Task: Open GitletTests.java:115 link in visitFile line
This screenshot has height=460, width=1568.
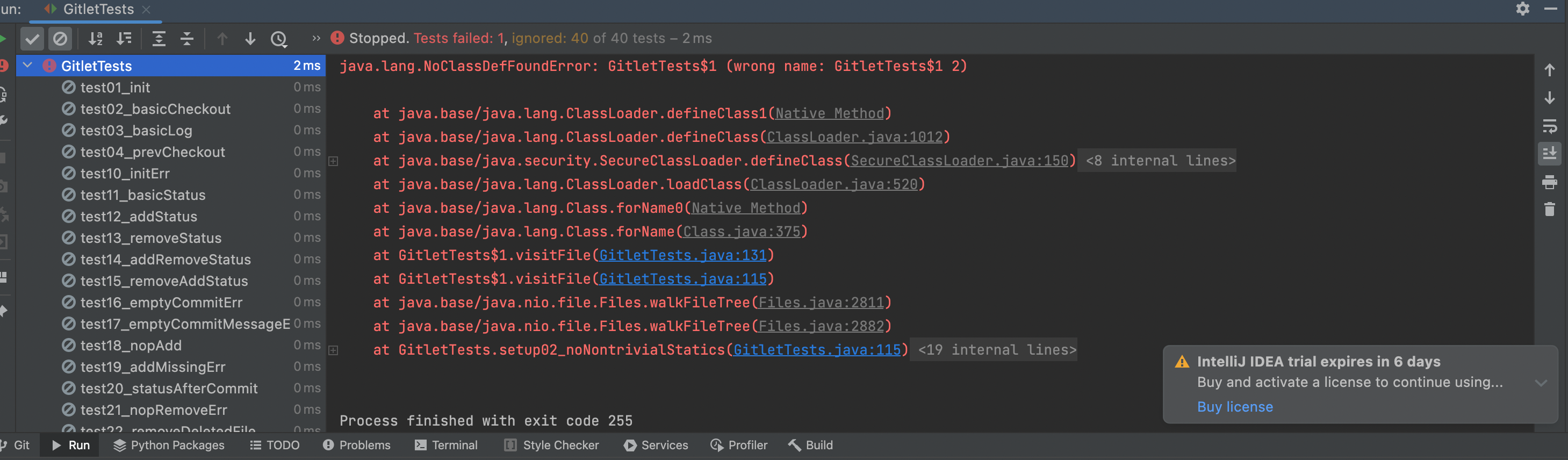Action: 682,279
